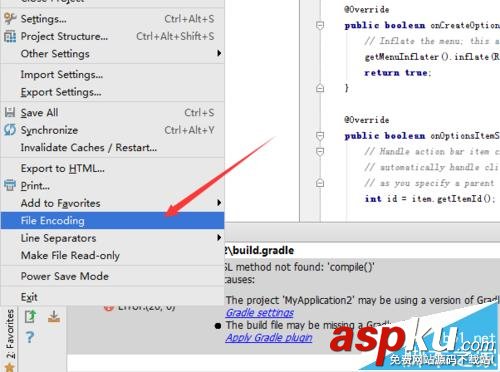Click the Print printer icon
This screenshot has width=500, height=372.
tap(10, 185)
